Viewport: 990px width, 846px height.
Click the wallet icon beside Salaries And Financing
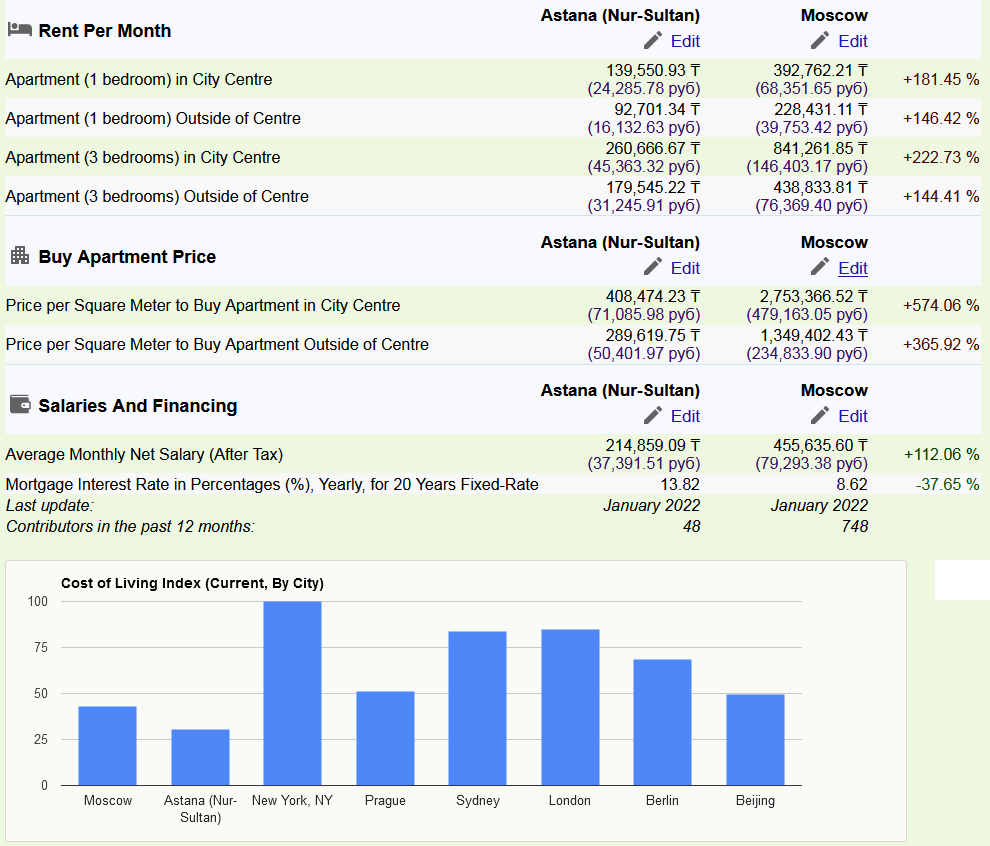click(19, 405)
